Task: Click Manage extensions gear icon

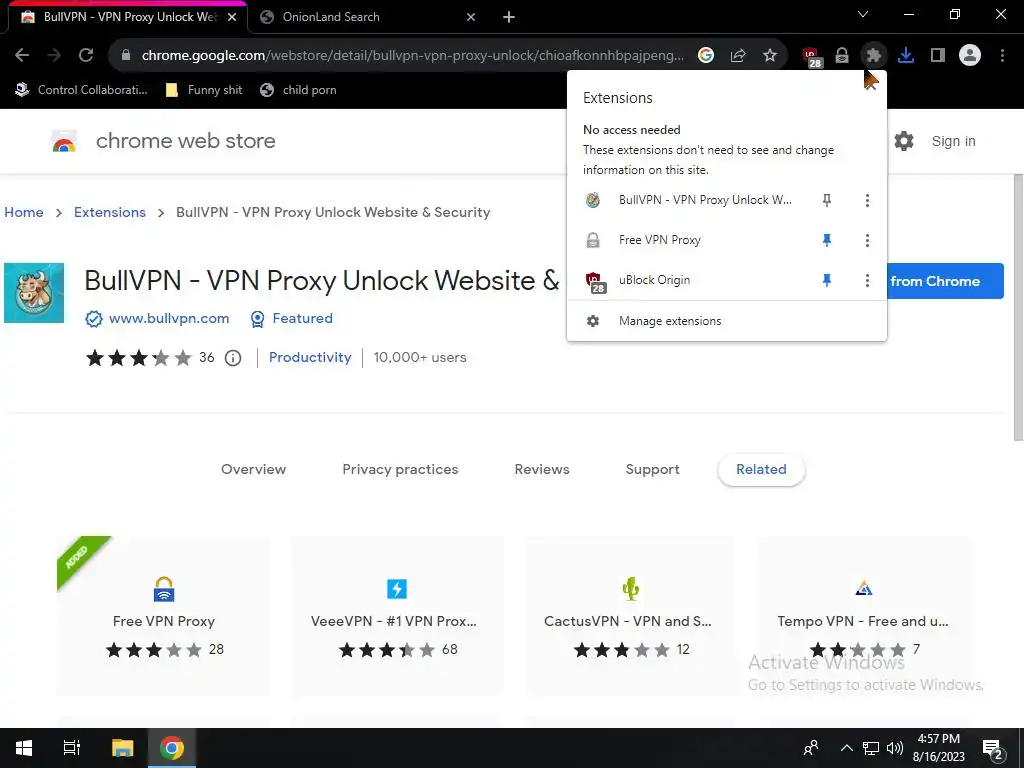Action: pos(593,321)
